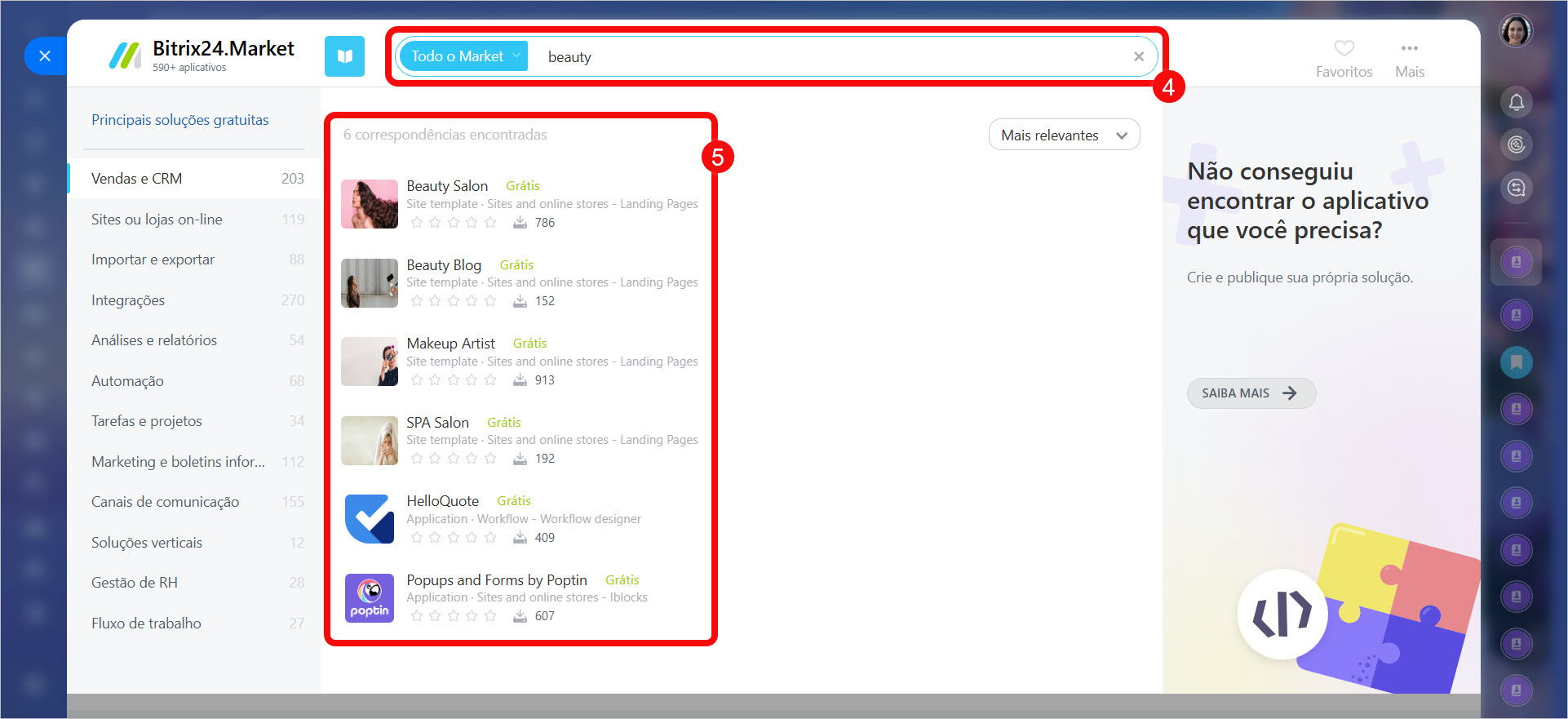Clear the search query with the X
1568x719 pixels.
[x=1139, y=56]
